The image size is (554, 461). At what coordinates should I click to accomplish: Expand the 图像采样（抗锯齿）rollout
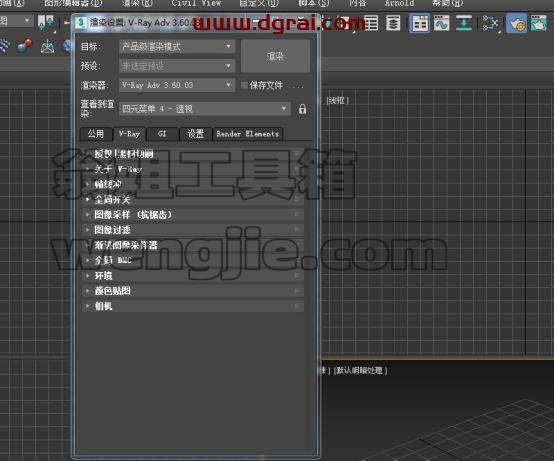[193, 214]
